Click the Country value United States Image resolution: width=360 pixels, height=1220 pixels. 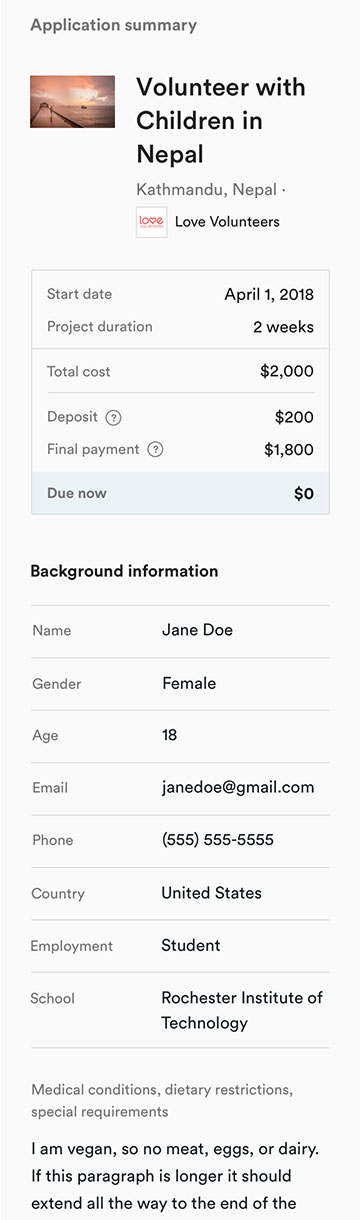click(212, 893)
